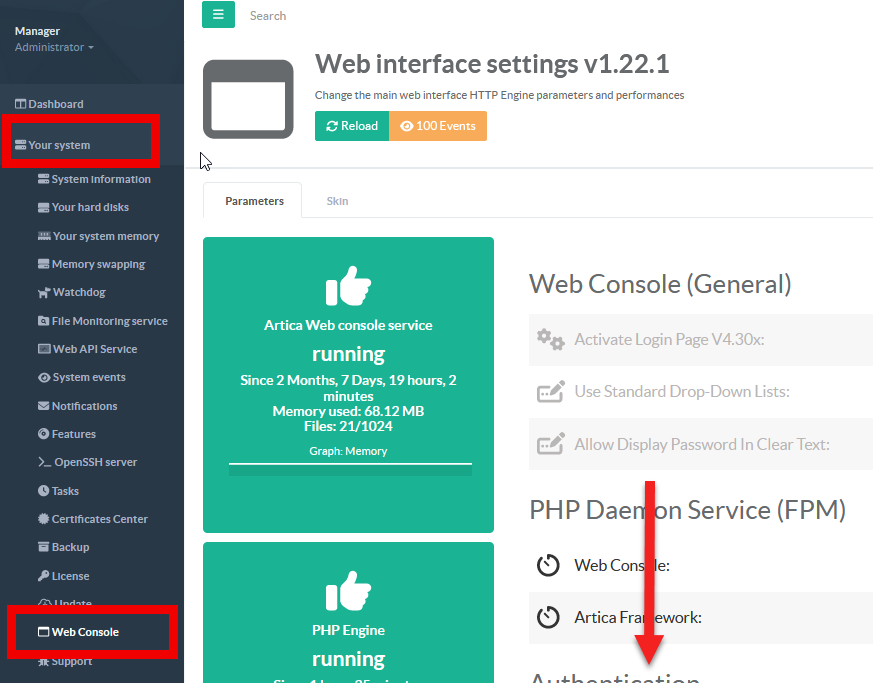Toggle Activate Login Page V4.30x option
The height and width of the screenshot is (683, 873).
(x=668, y=339)
